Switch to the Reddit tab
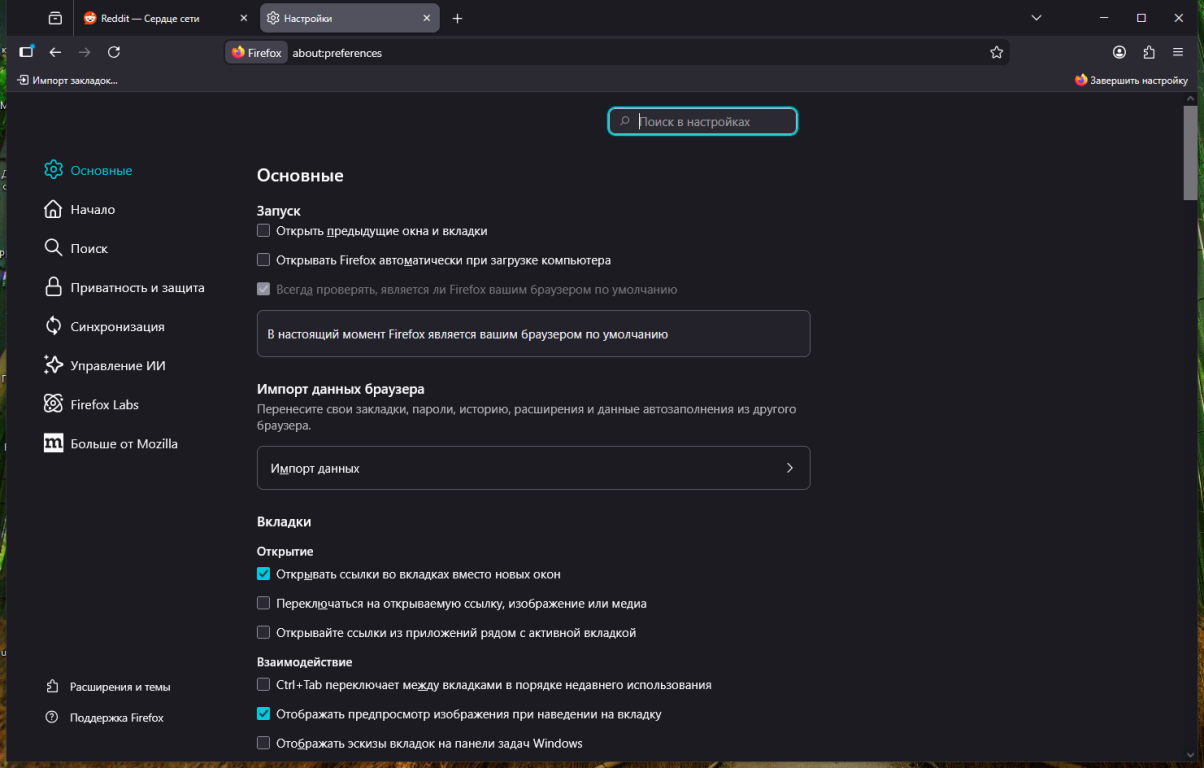 tap(165, 18)
